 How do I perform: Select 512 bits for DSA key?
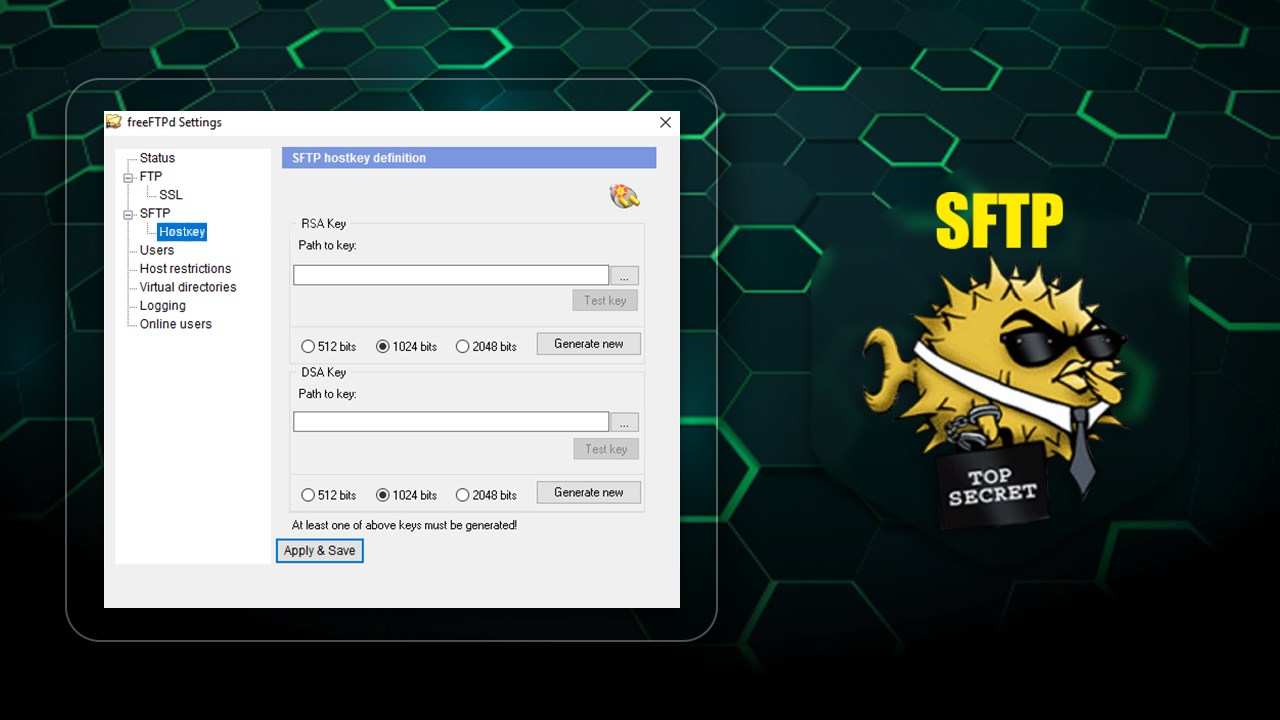329,495
